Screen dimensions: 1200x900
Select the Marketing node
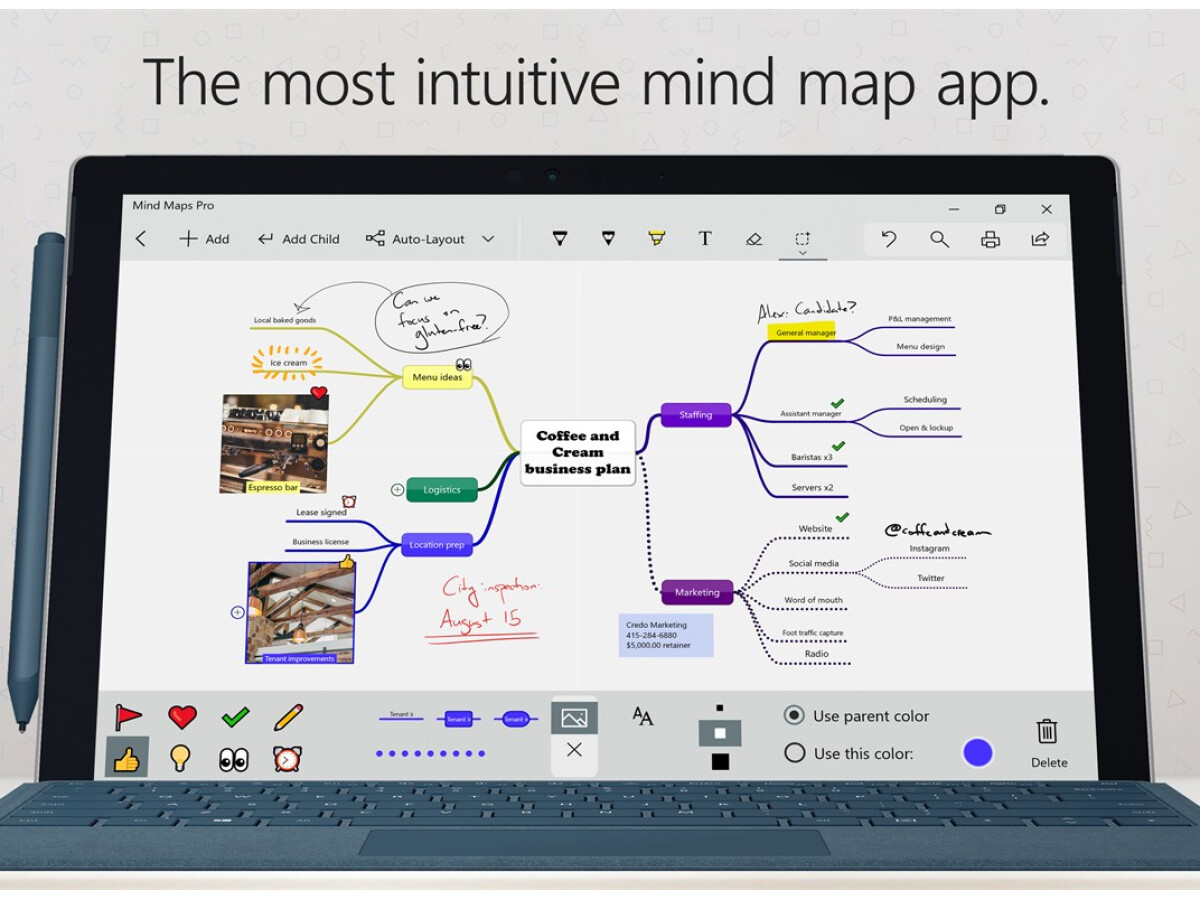pos(697,592)
